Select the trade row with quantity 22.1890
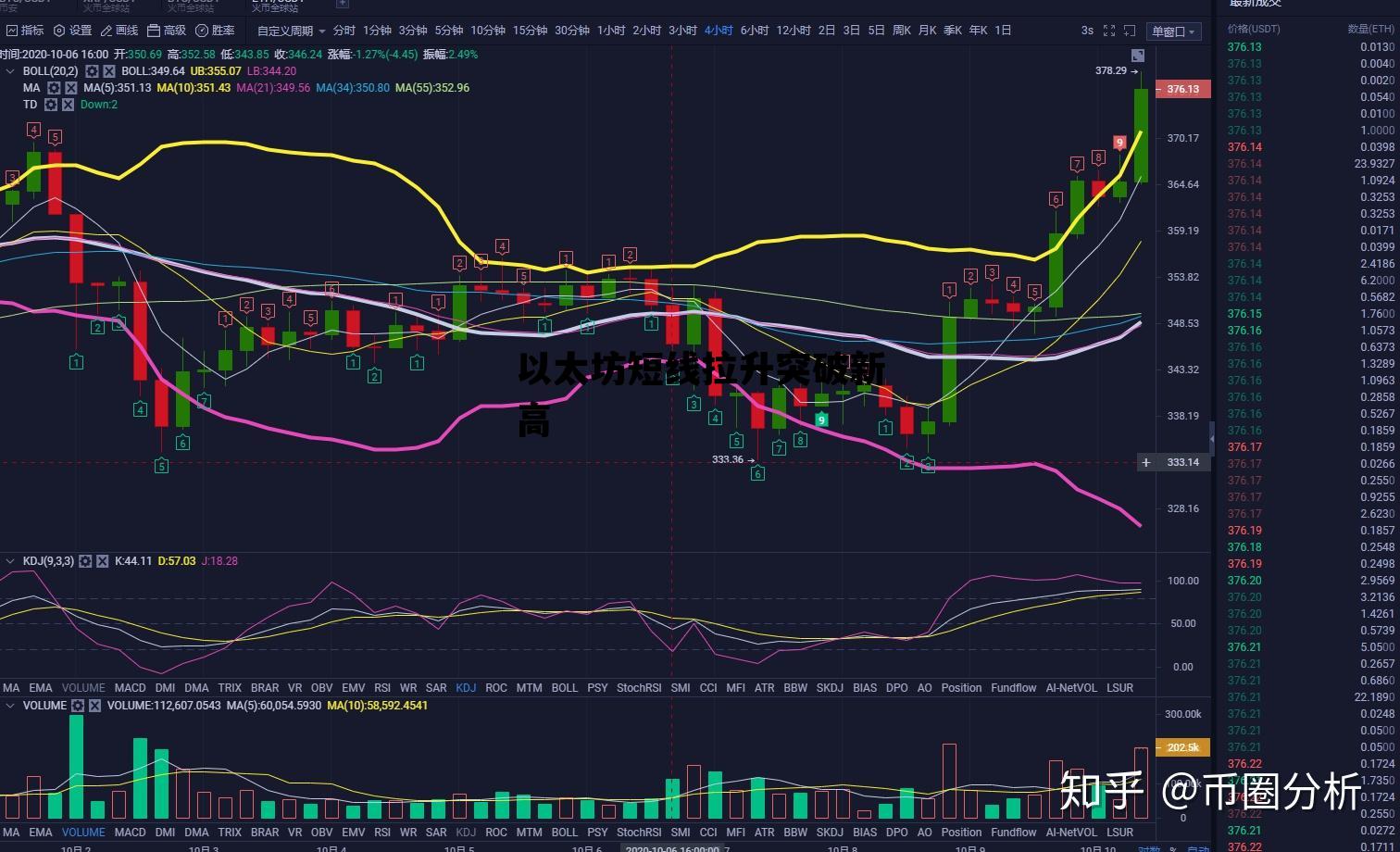The image size is (1400, 852). 1311,697
